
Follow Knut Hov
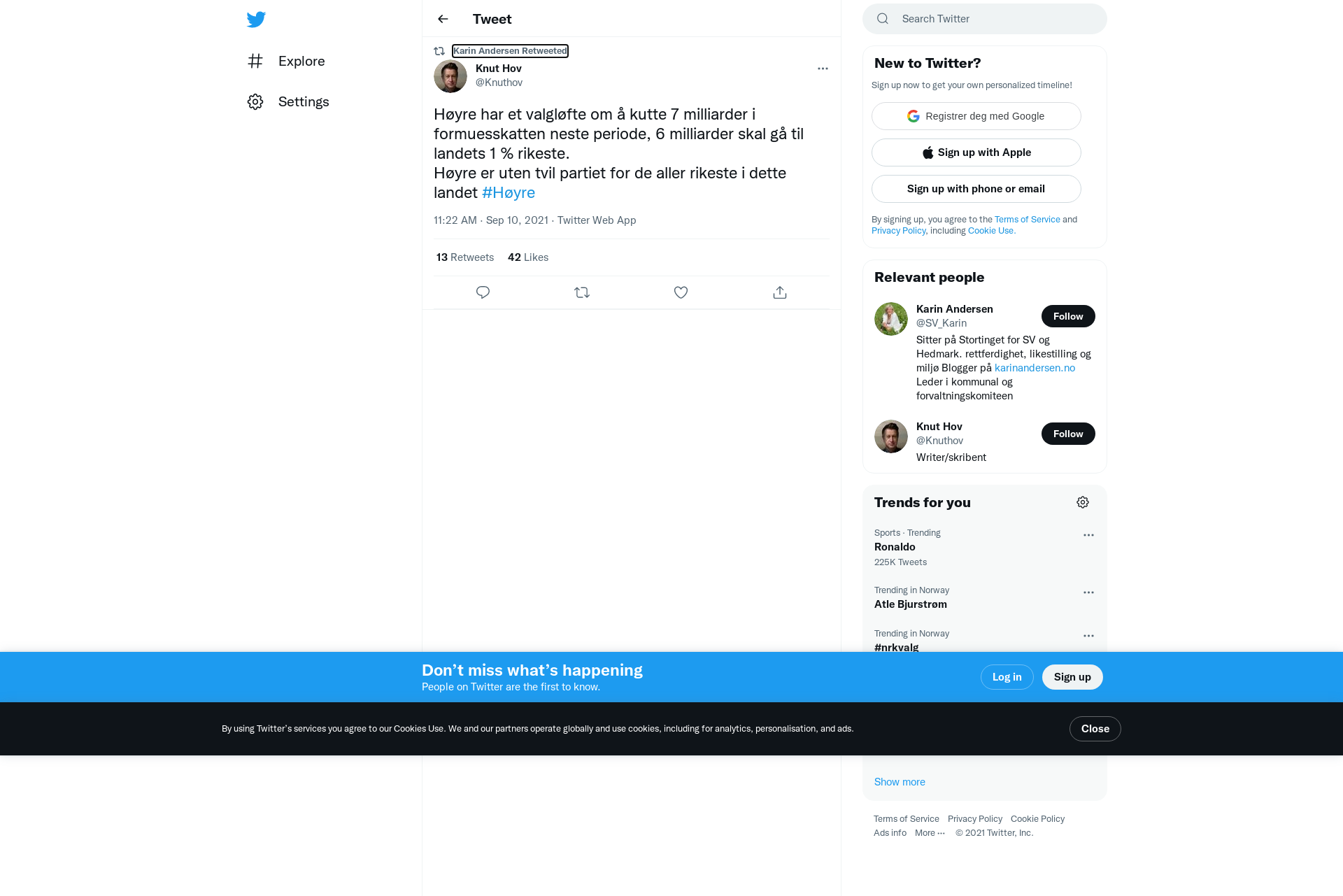(1068, 434)
